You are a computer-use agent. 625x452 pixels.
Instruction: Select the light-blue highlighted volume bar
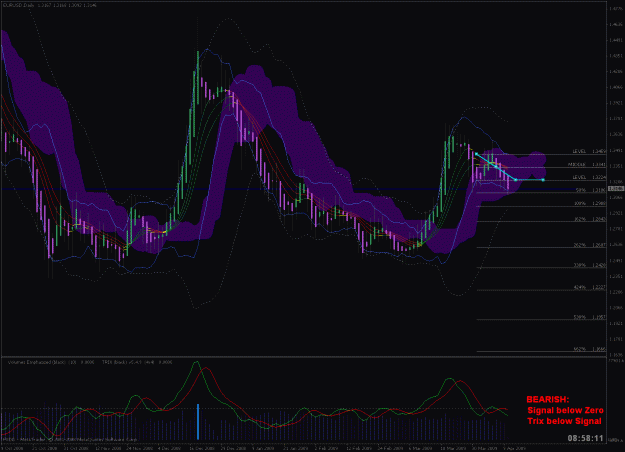pyautogui.click(x=198, y=422)
